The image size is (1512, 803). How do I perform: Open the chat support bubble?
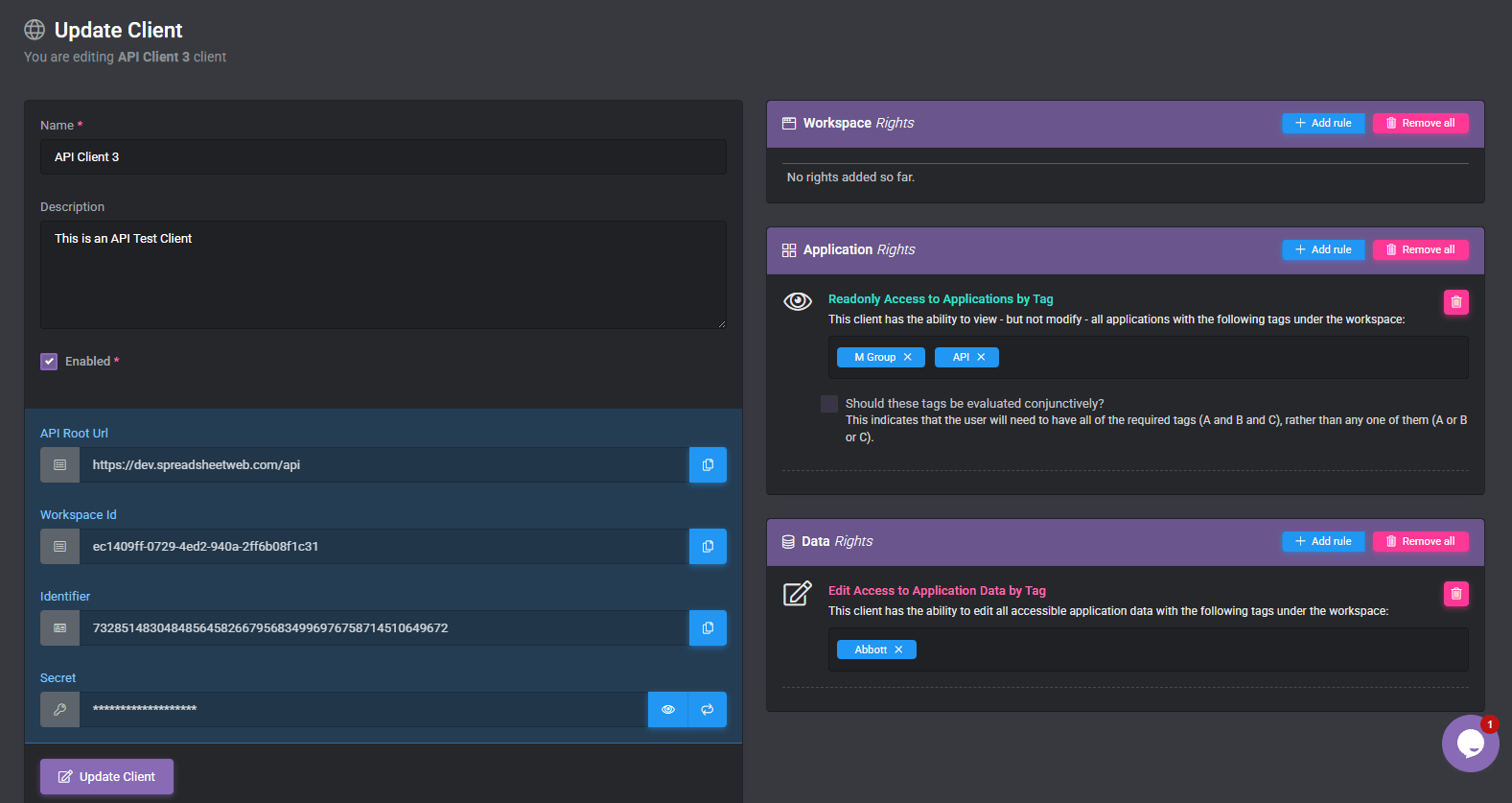coord(1470,744)
